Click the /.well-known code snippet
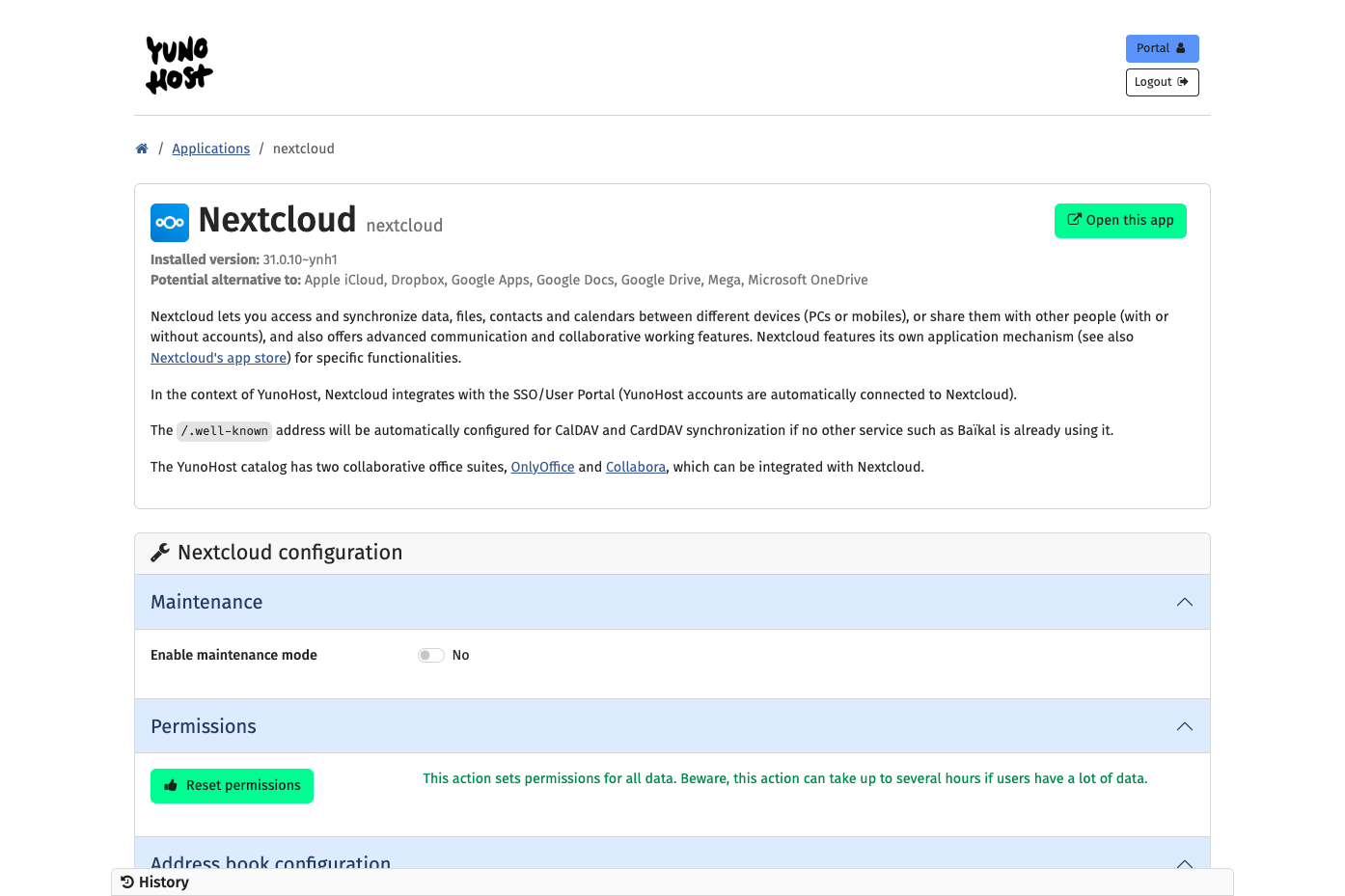The width and height of the screenshot is (1345, 896). point(225,431)
